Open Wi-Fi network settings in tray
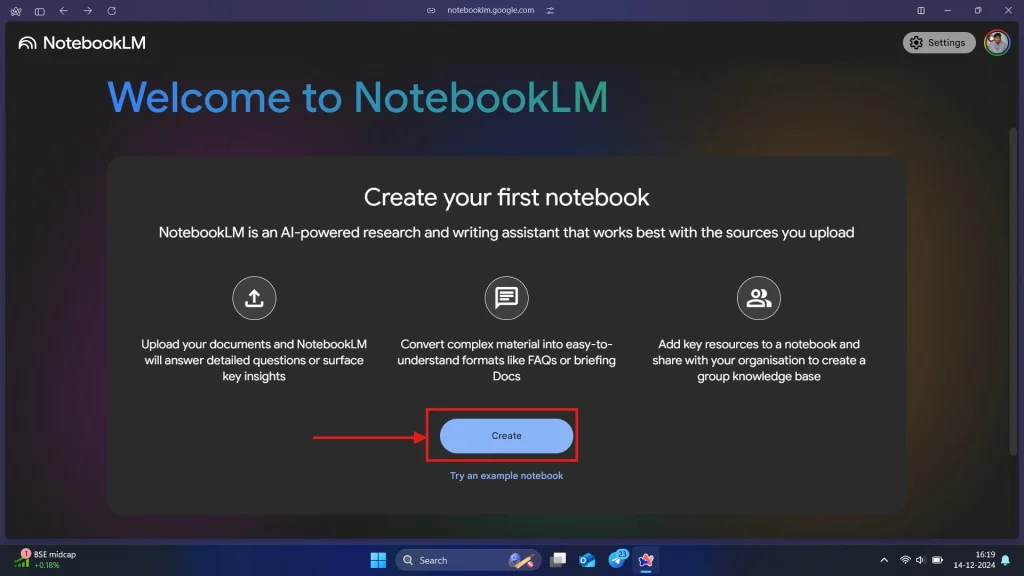Image resolution: width=1024 pixels, height=576 pixels. [905, 560]
